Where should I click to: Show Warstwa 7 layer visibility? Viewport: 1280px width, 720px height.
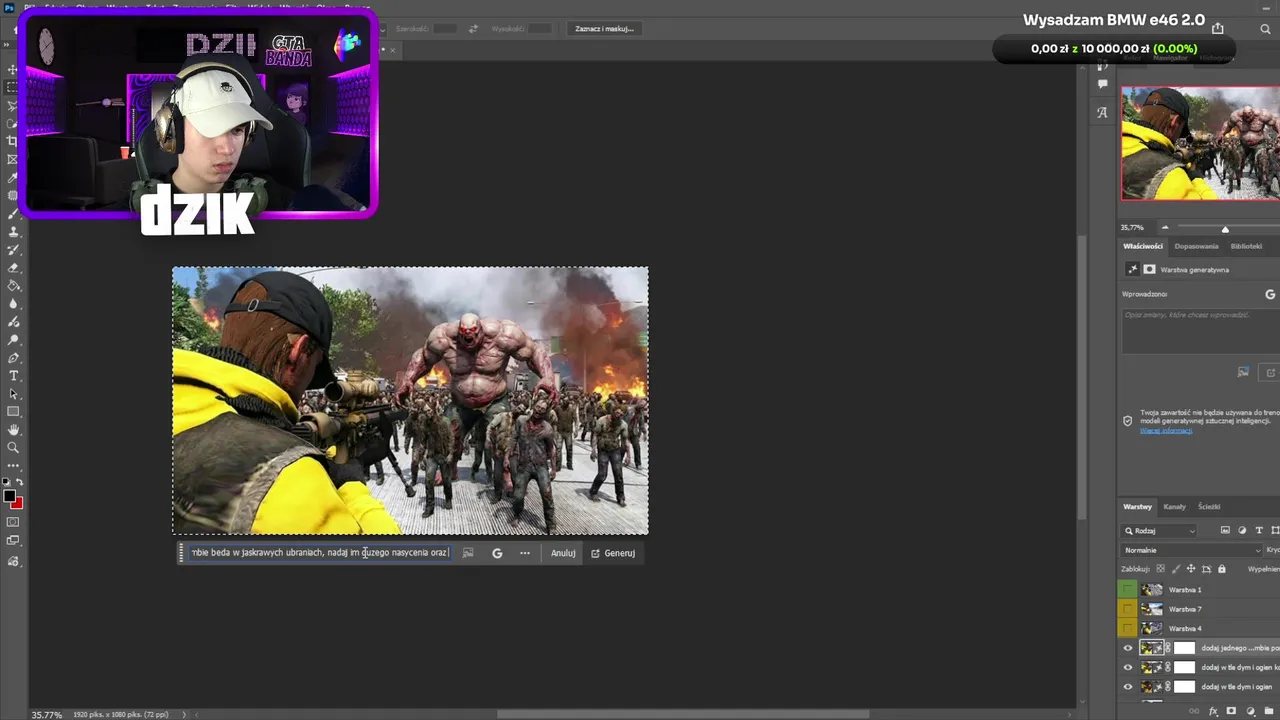point(1128,609)
